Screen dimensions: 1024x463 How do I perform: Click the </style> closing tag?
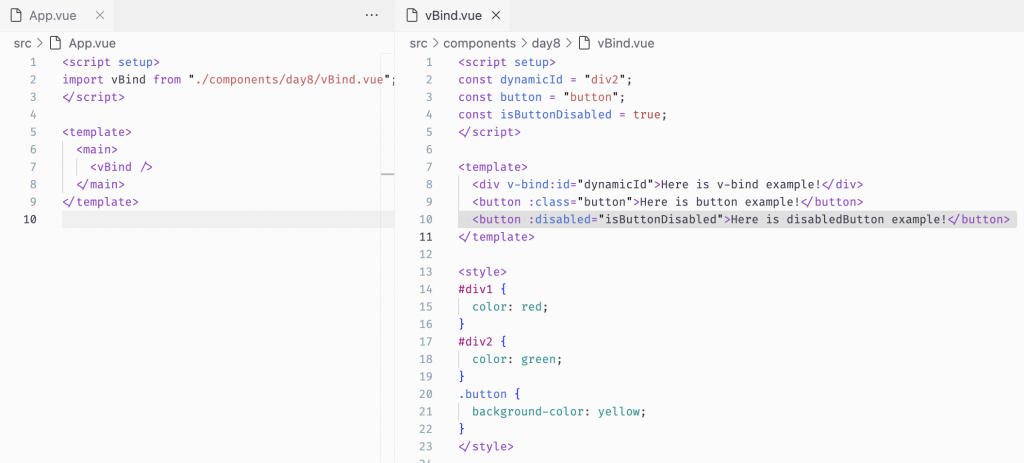tap(486, 447)
